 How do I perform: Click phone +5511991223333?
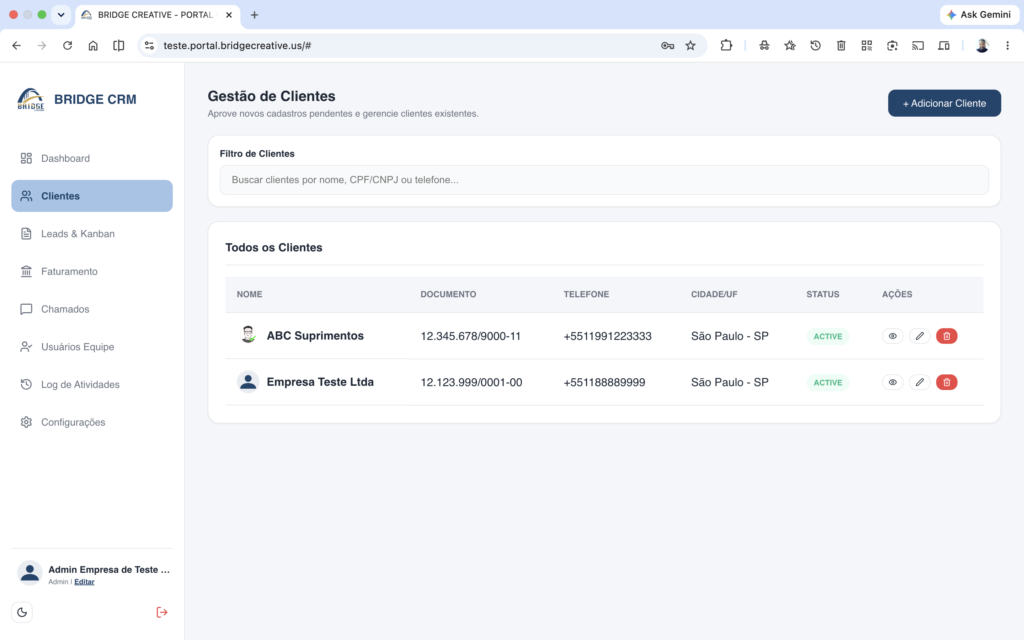607,336
